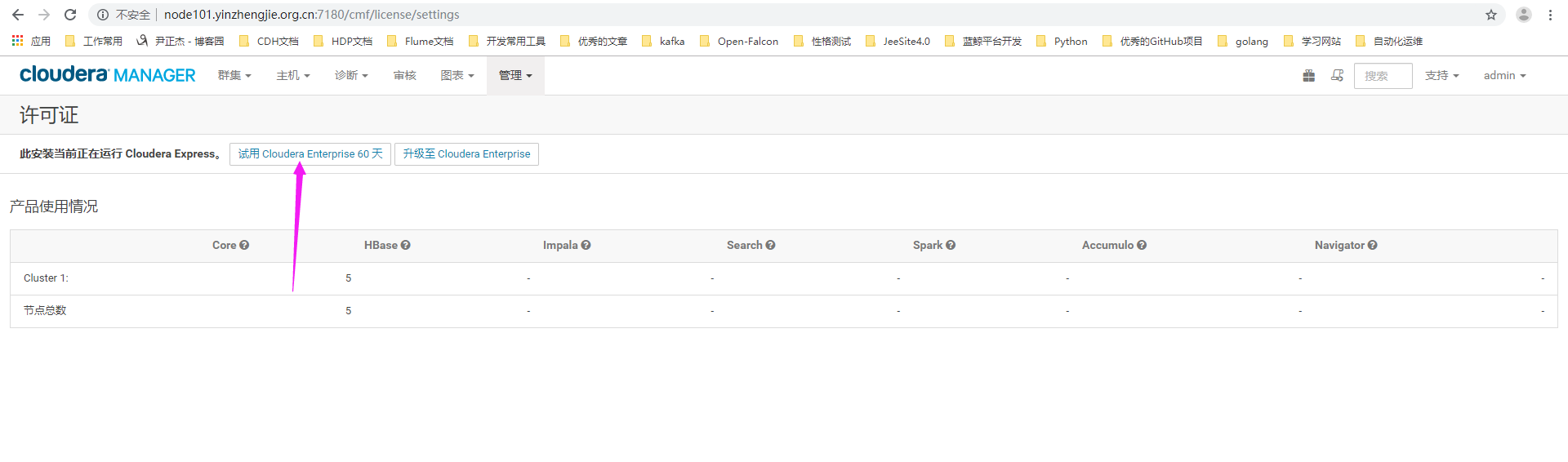This screenshot has width=1568, height=462.
Task: Click the 搜索 search input field
Action: coord(1383,75)
